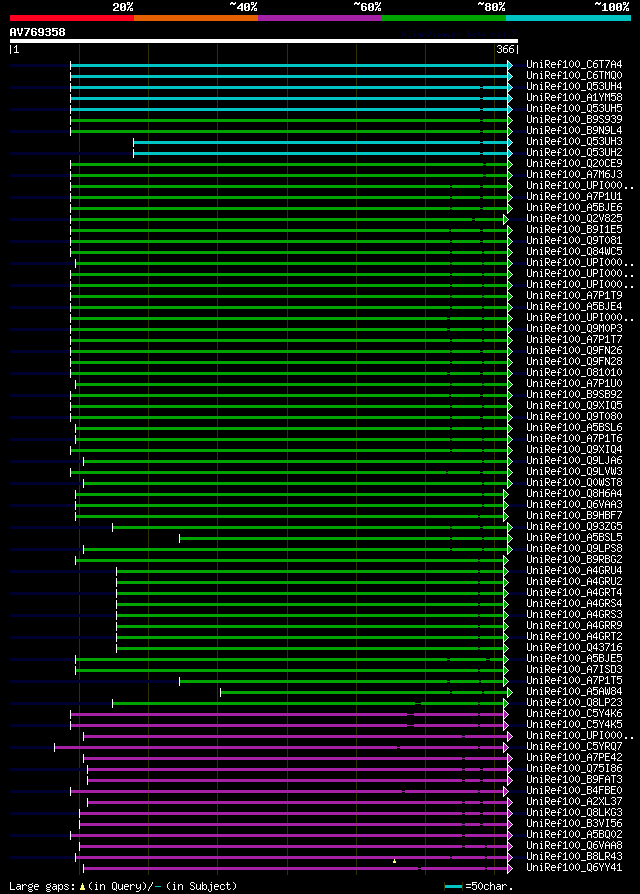Screen dimensions: 640x894
Task: Click the white query sequence bar
Action: pyautogui.click(x=264, y=41)
